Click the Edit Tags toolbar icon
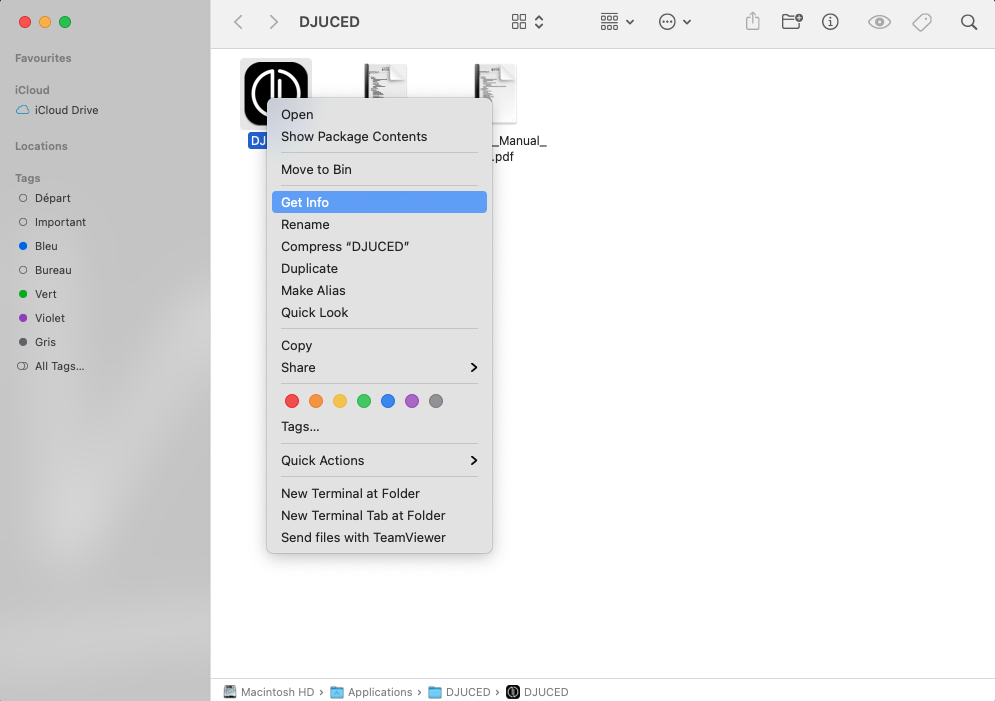 tap(922, 22)
